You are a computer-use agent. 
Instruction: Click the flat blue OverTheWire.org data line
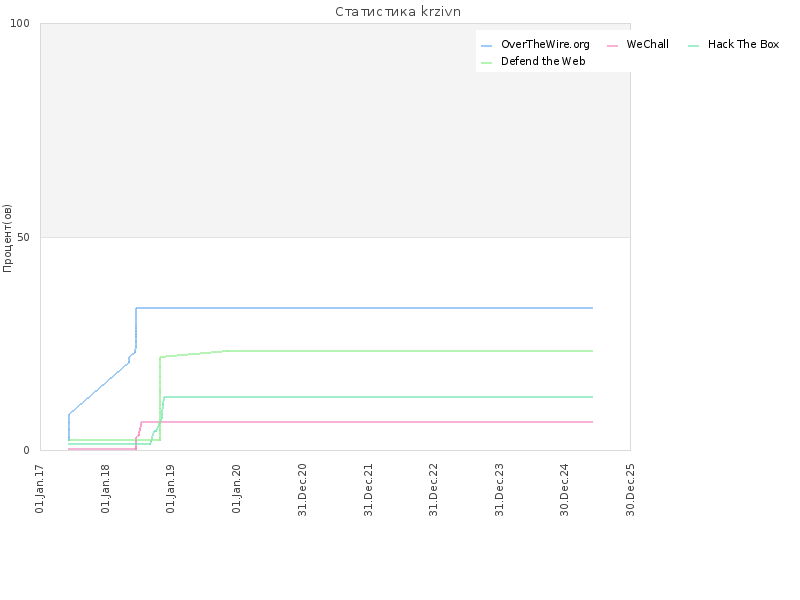[400, 308]
